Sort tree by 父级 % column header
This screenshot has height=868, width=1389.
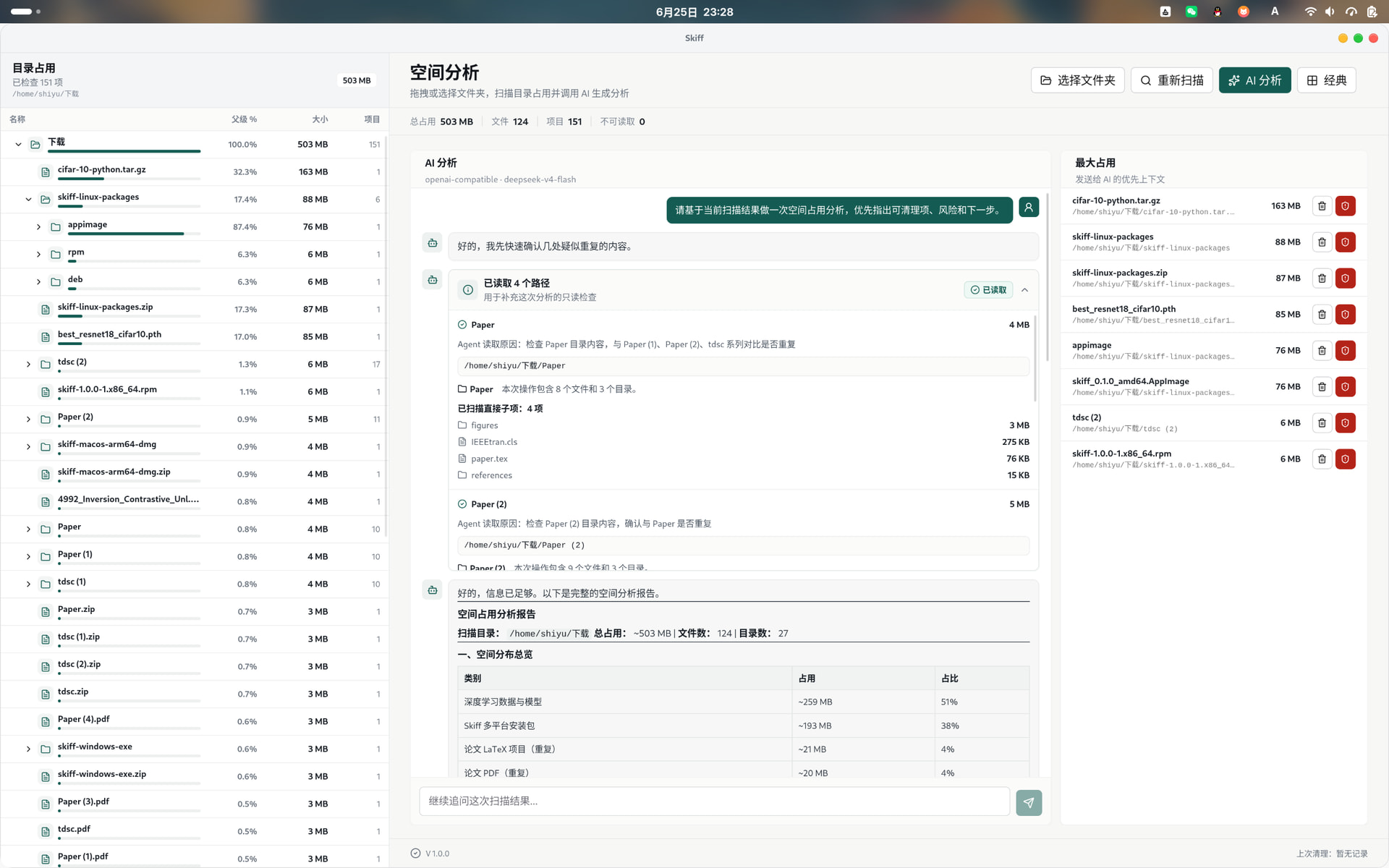[244, 119]
